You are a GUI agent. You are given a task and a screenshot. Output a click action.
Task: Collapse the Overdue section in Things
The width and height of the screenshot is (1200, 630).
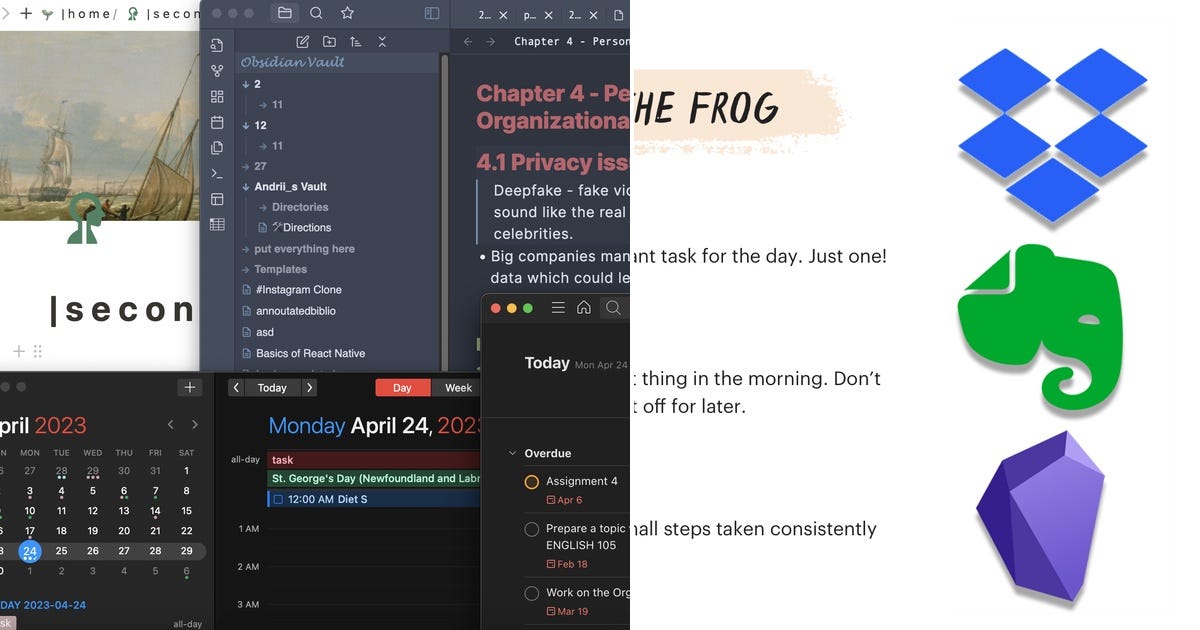click(x=512, y=453)
